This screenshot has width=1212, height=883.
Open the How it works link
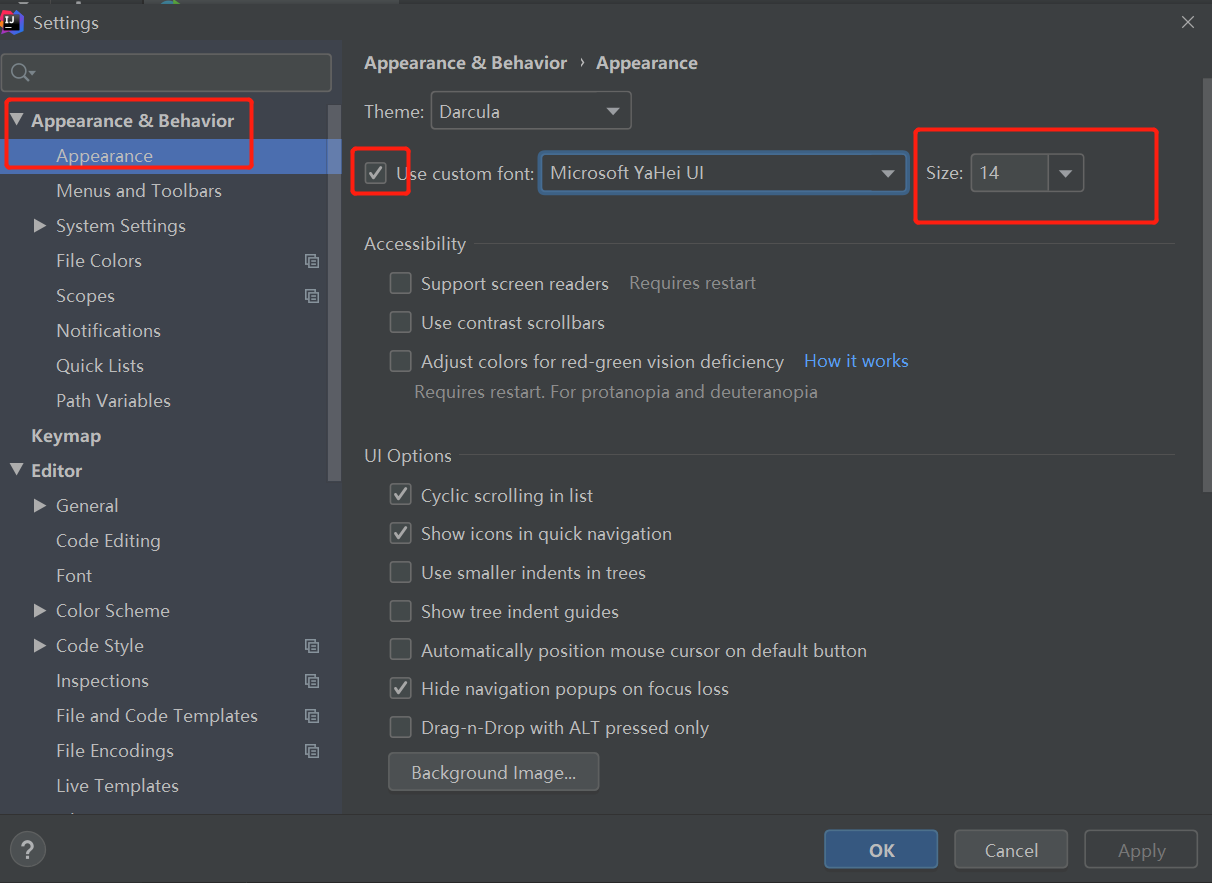856,361
